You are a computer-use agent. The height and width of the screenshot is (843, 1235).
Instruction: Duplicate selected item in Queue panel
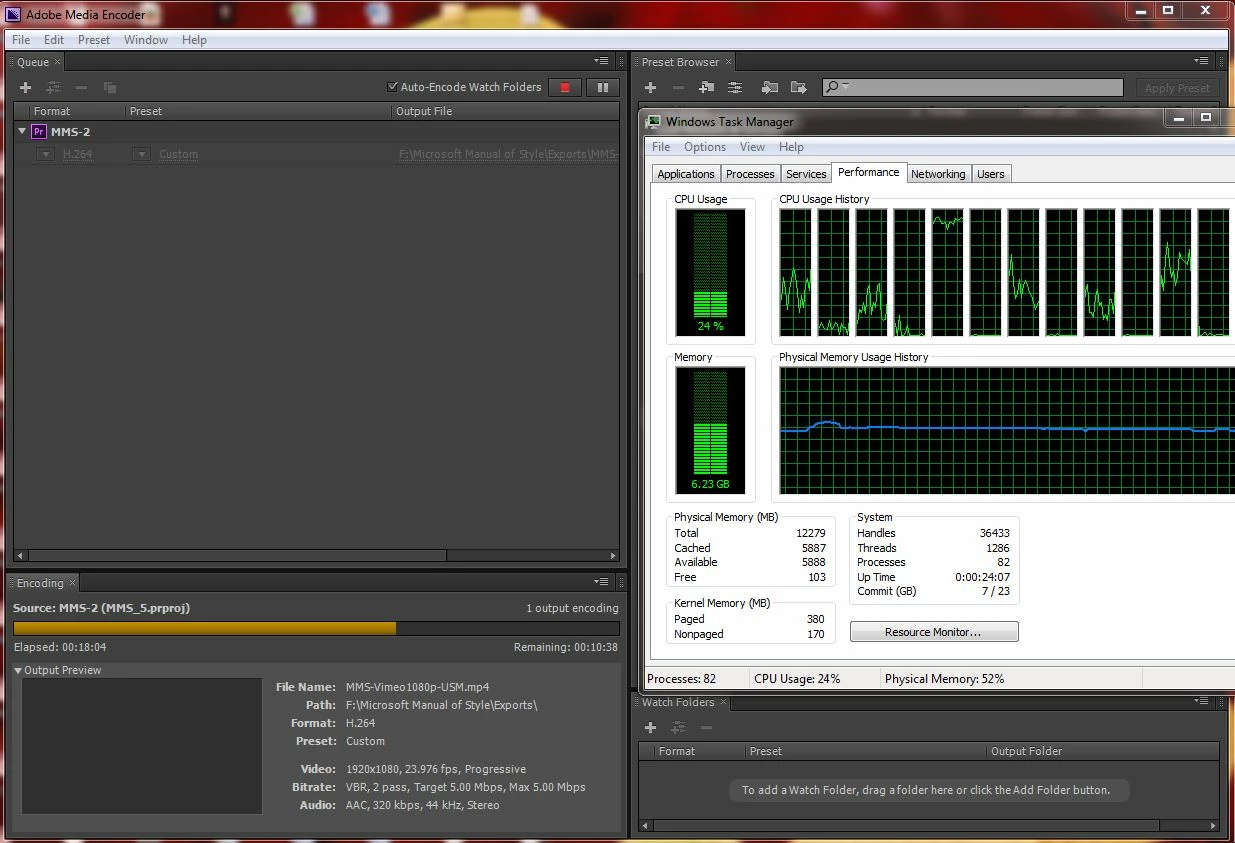[110, 88]
